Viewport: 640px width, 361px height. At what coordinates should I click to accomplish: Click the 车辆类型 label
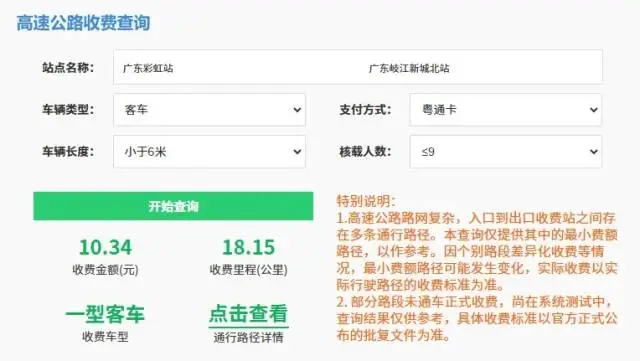(68, 109)
